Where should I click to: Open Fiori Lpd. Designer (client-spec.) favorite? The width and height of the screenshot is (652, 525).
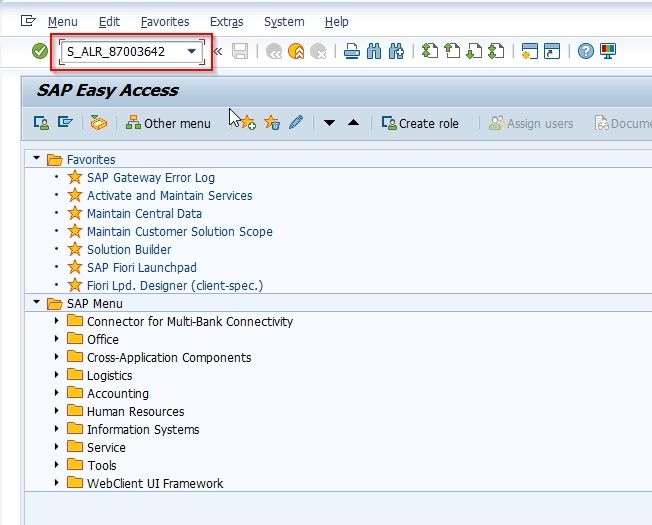click(x=175, y=286)
